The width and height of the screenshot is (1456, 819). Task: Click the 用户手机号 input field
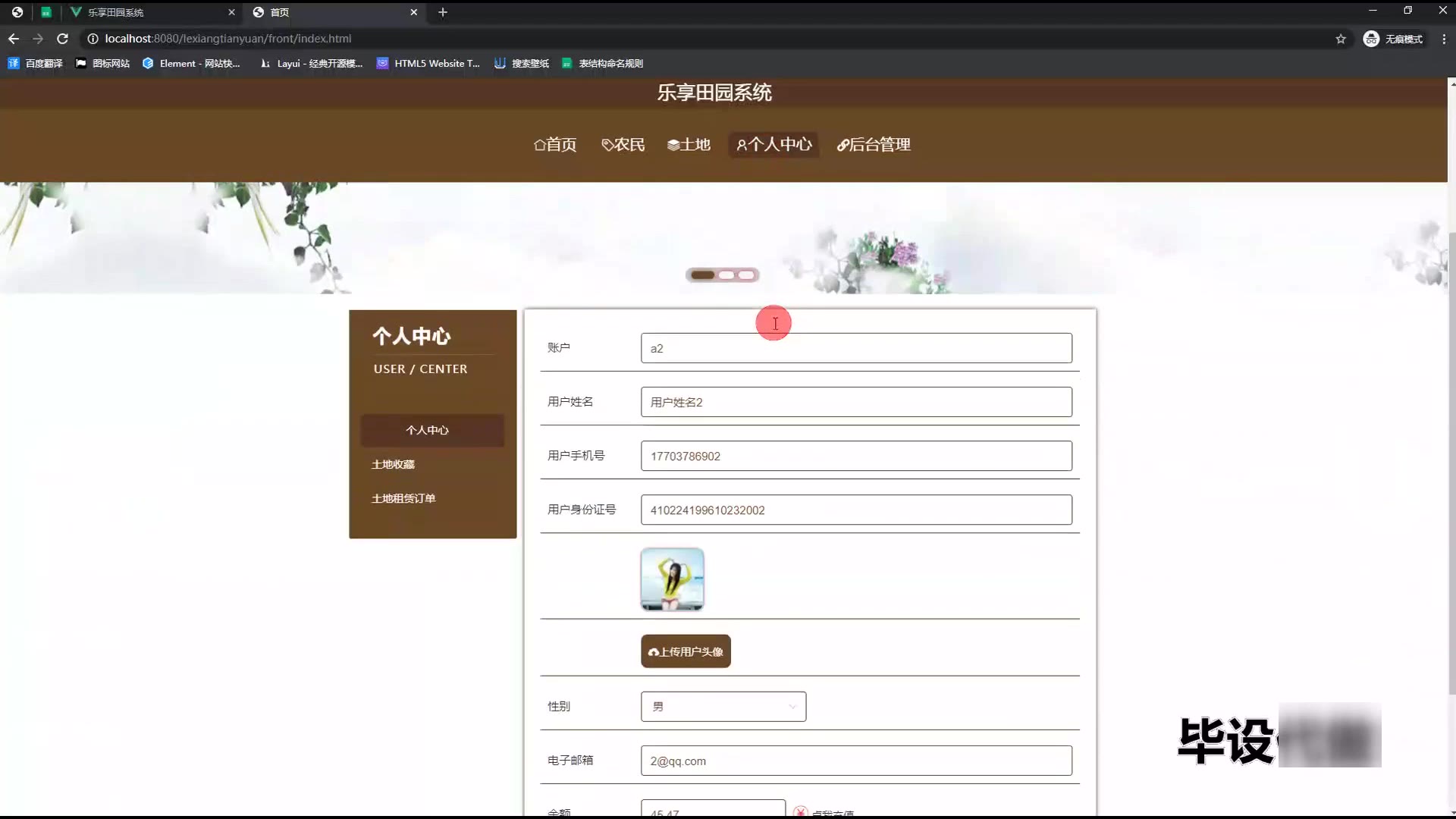click(x=855, y=456)
